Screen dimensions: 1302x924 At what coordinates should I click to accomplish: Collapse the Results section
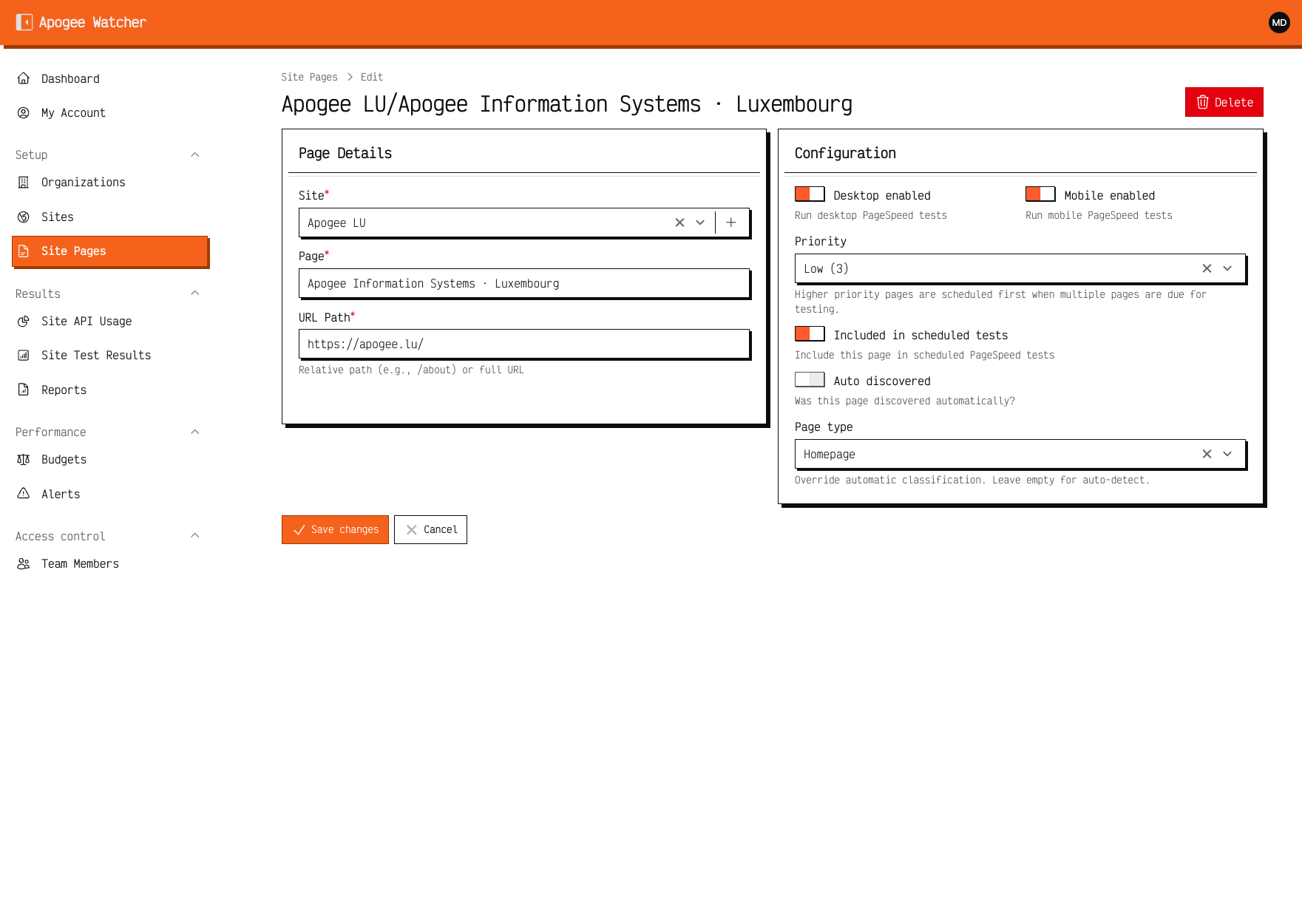click(195, 293)
